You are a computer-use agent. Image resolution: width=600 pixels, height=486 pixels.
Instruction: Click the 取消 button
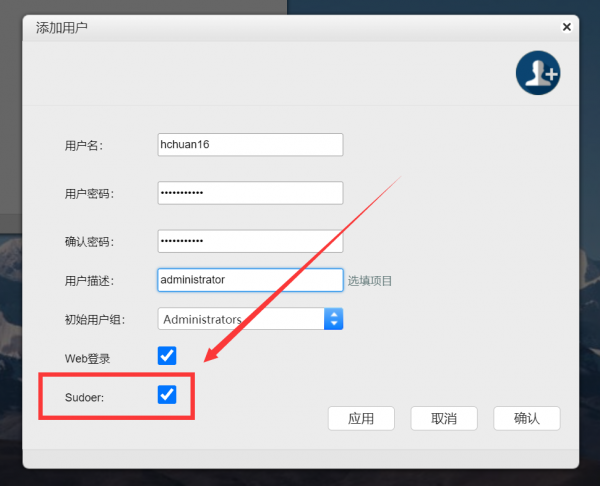click(444, 418)
